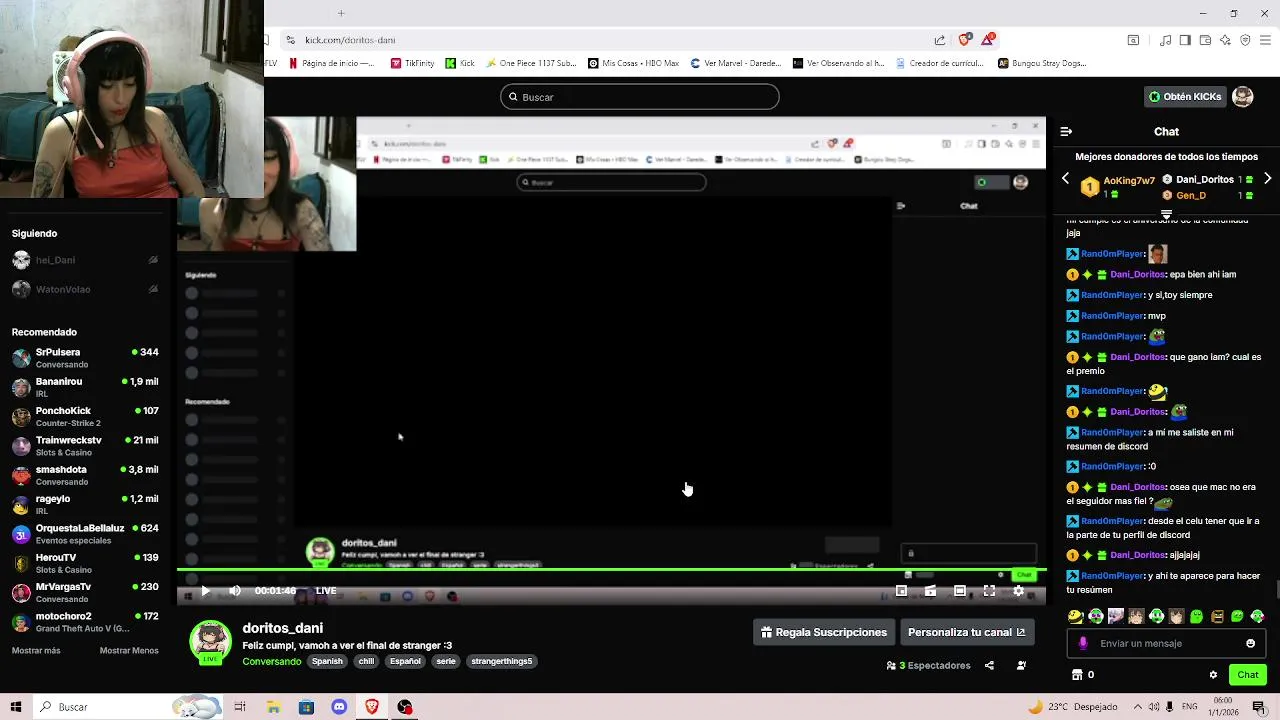Play the stream with the play button
Viewport: 1280px width, 720px height.
(x=205, y=591)
